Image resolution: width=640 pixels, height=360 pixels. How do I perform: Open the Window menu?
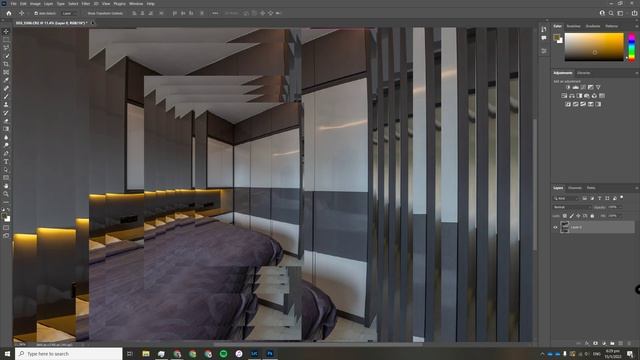tap(136, 3)
